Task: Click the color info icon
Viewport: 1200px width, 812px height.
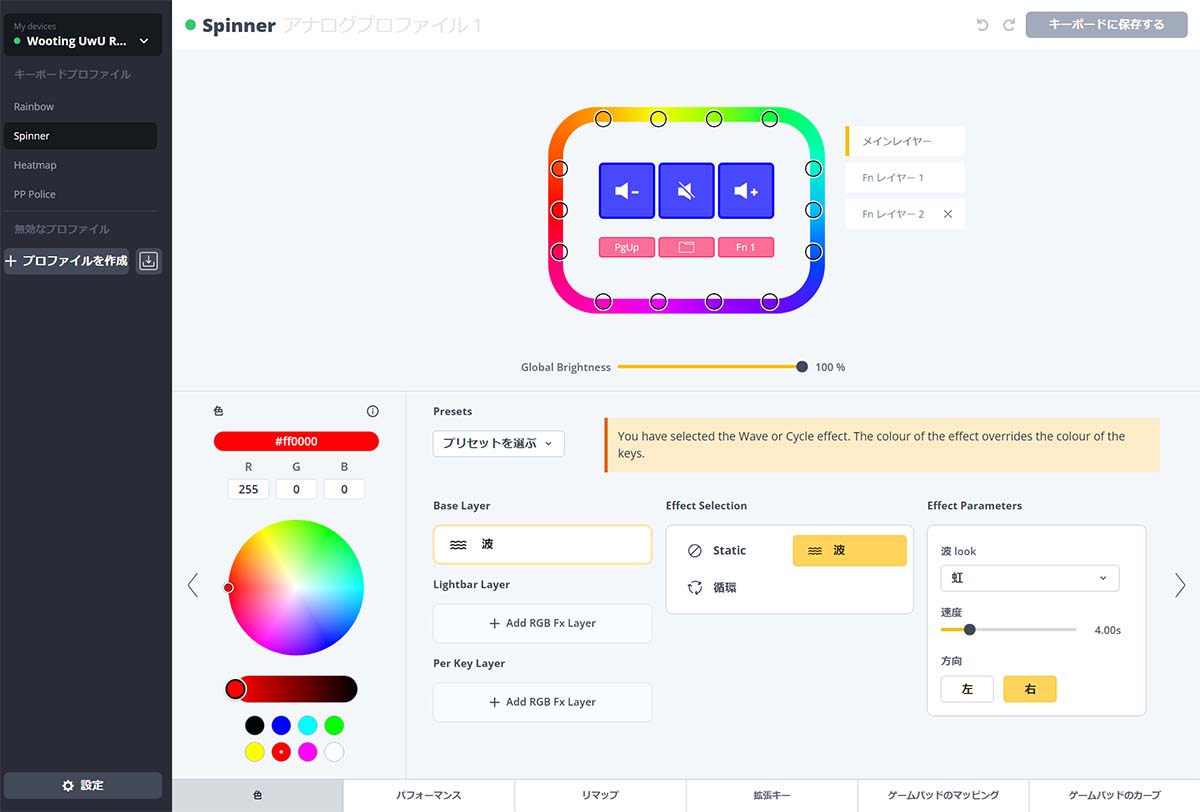Action: click(x=373, y=411)
